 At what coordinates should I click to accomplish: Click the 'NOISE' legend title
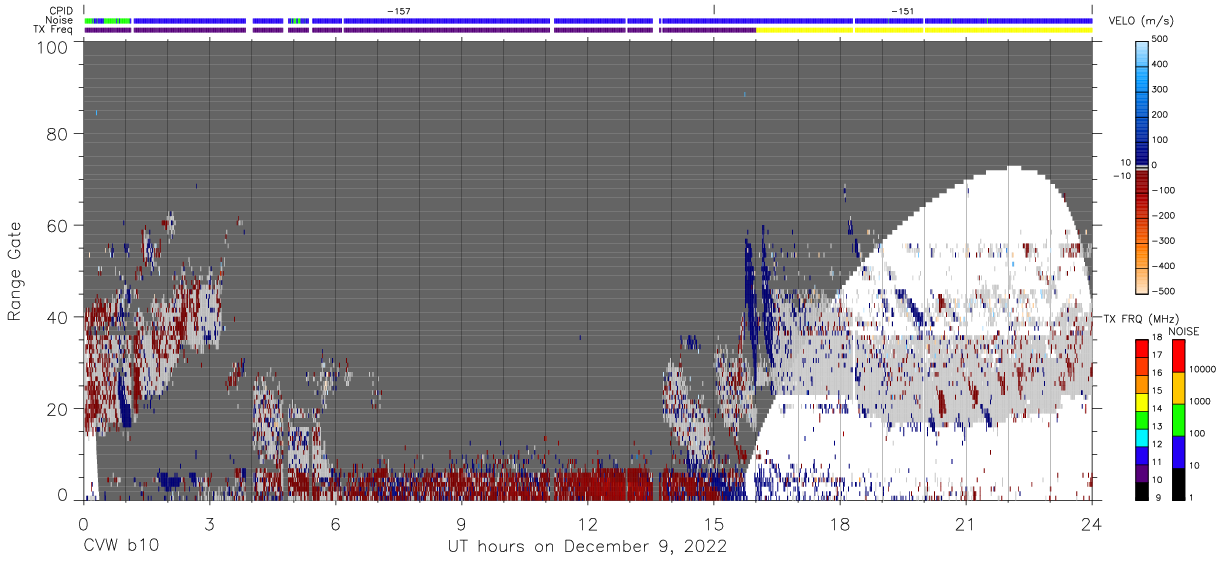(1184, 331)
